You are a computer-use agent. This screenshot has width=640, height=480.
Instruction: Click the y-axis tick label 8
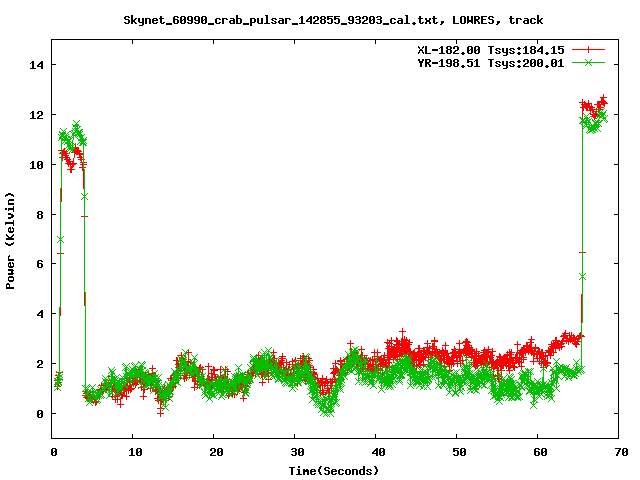tap(41, 214)
